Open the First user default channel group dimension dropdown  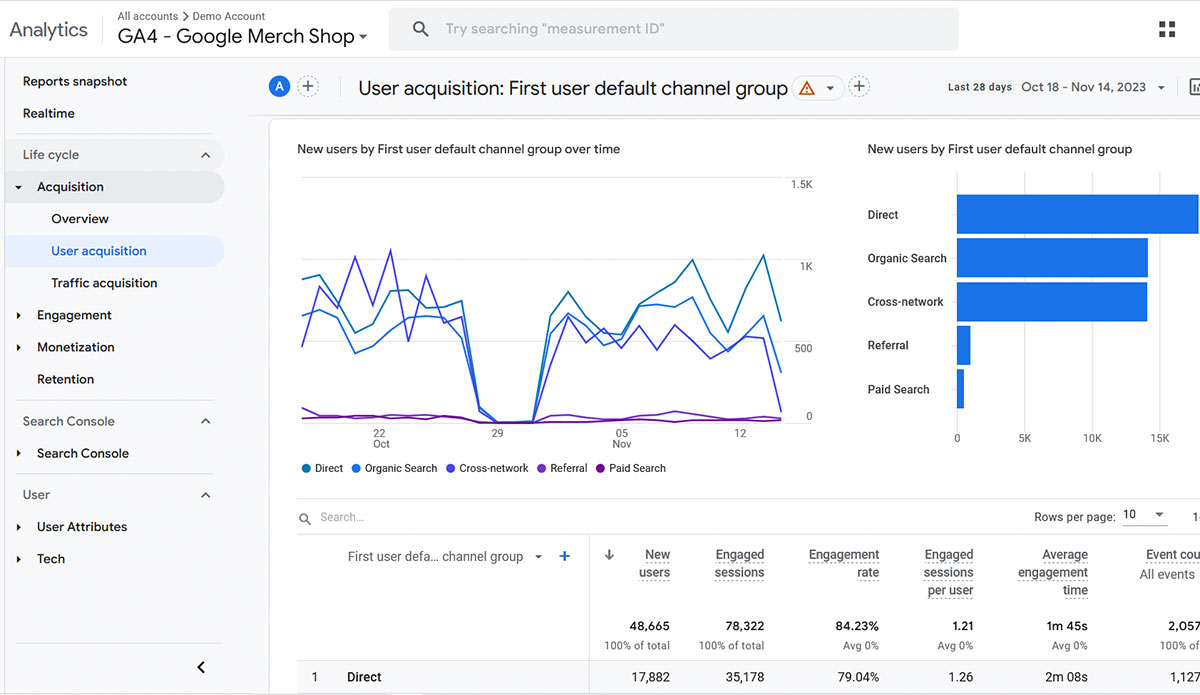445,557
